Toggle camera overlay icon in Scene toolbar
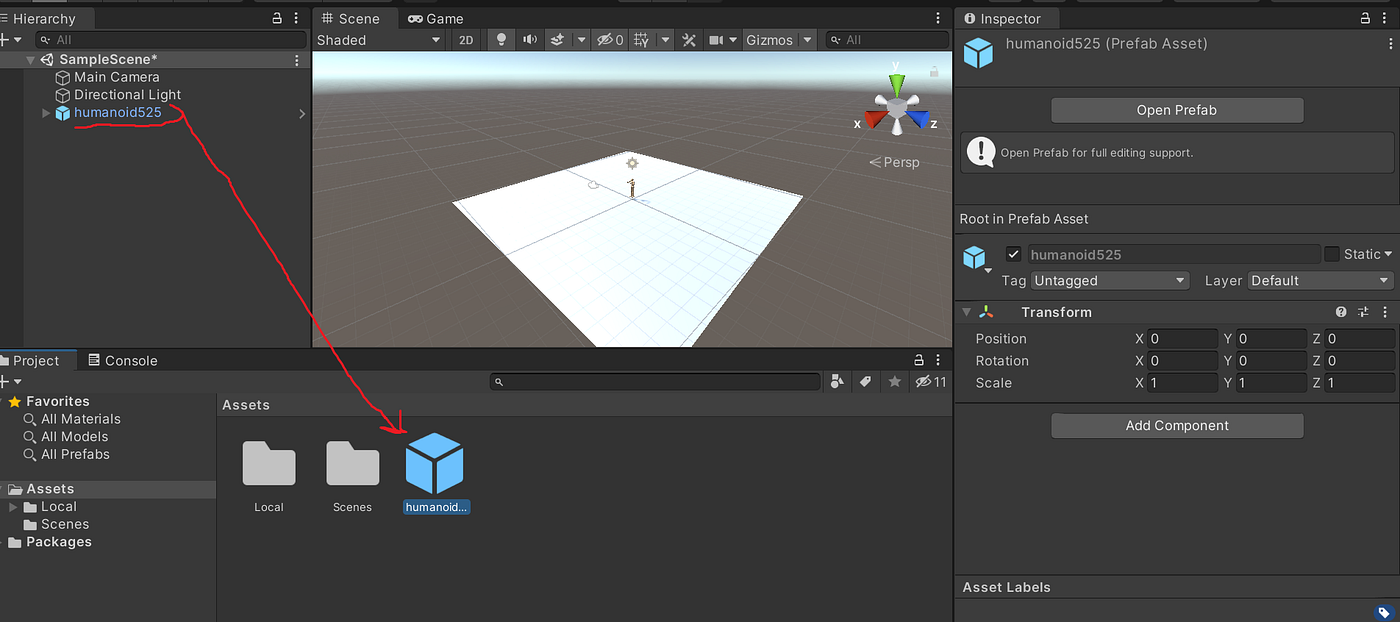Image resolution: width=1400 pixels, height=622 pixels. (x=715, y=39)
